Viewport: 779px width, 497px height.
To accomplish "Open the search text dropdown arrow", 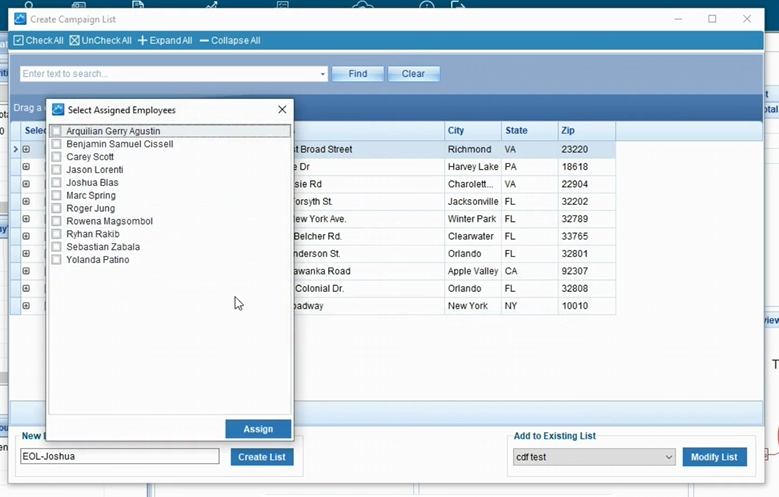I will (x=322, y=74).
